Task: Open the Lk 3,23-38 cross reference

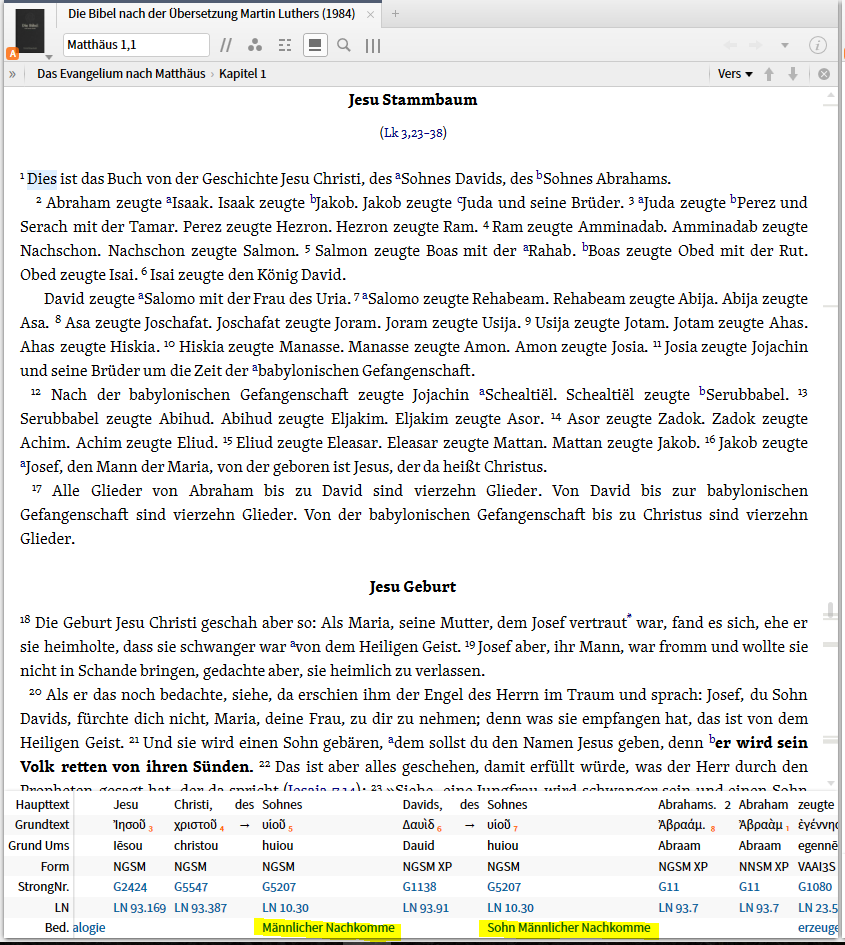Action: point(413,133)
